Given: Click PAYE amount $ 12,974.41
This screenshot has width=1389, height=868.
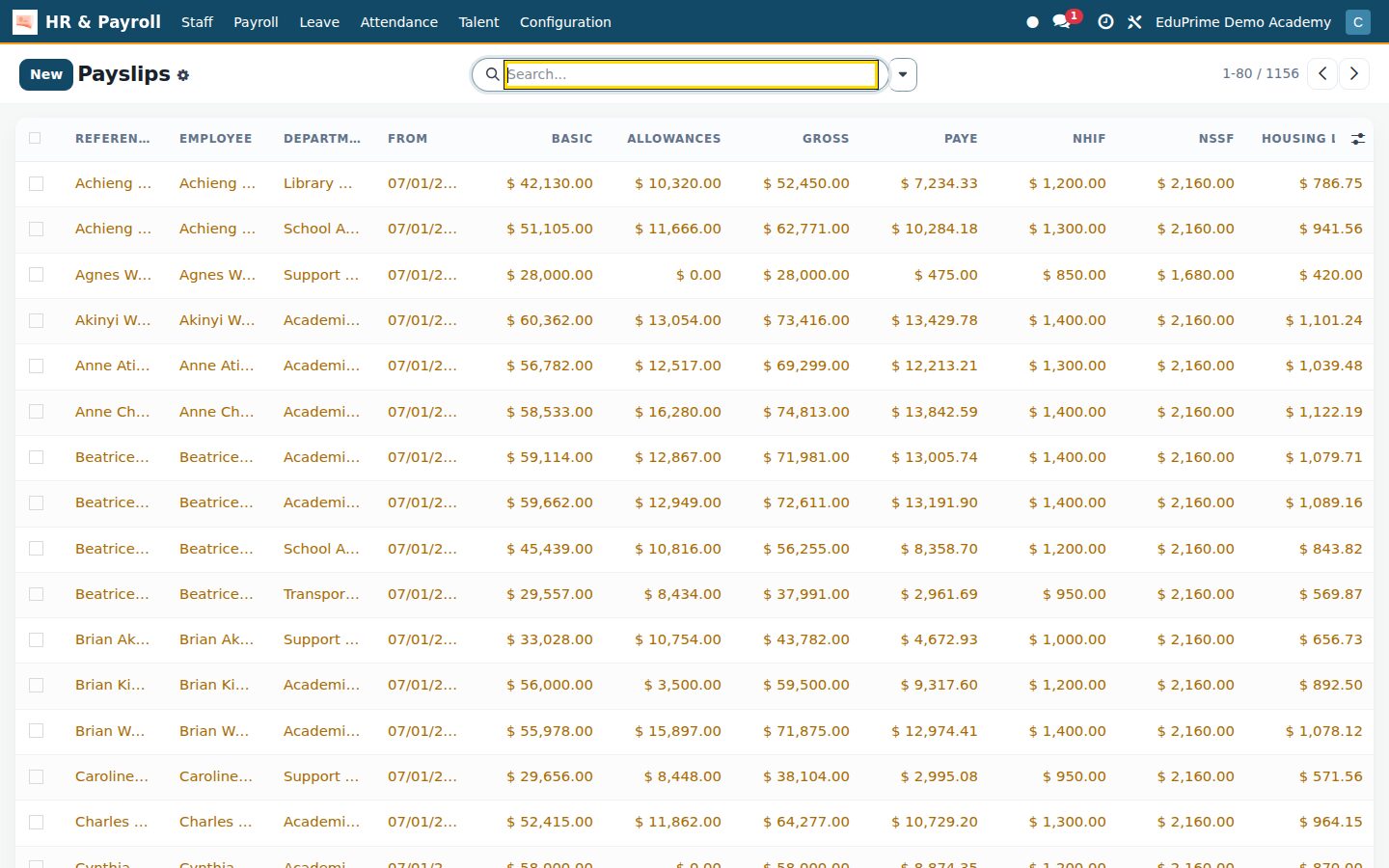Looking at the screenshot, I should click(935, 731).
